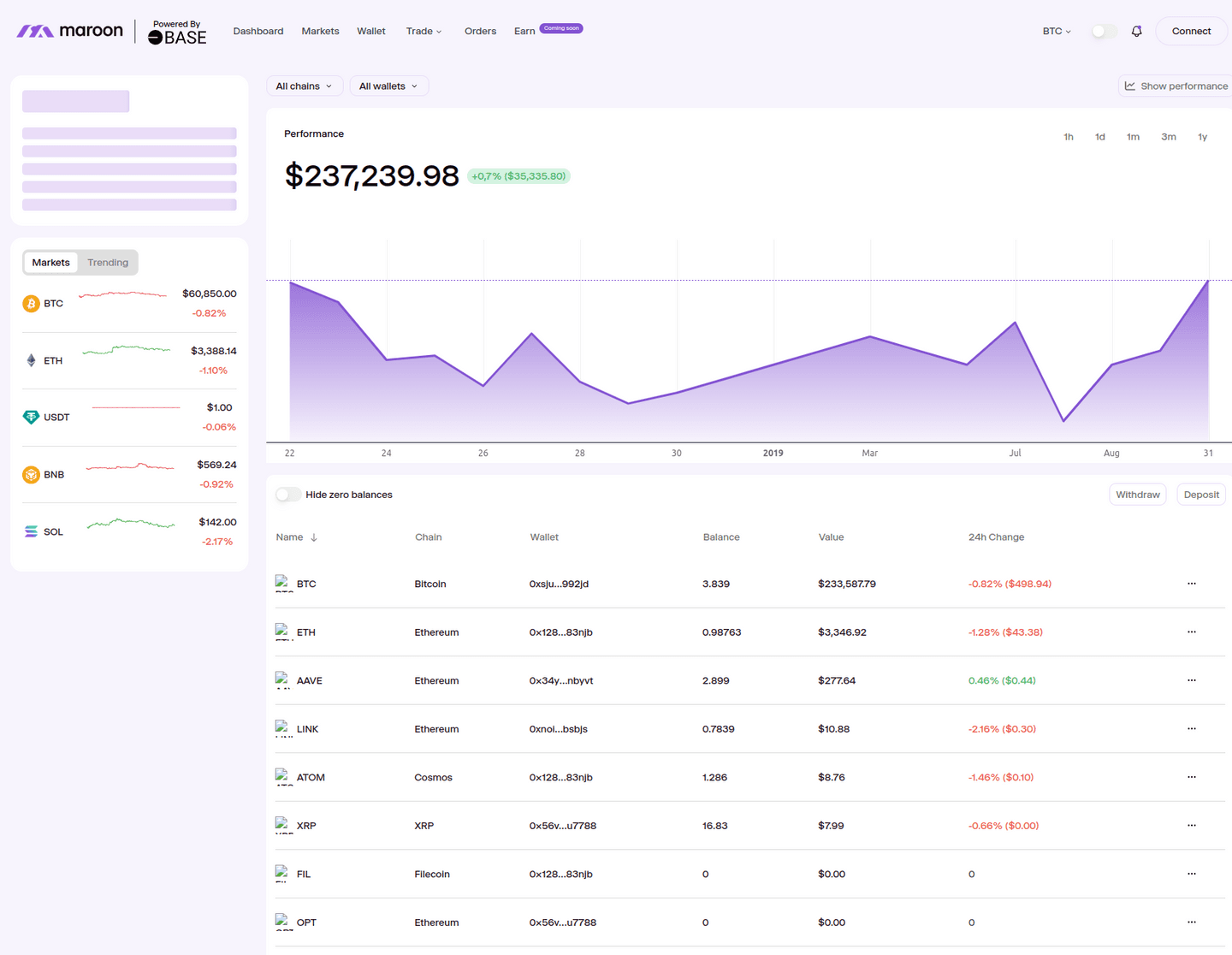Image resolution: width=1232 pixels, height=955 pixels.
Task: Click the Coming soon badge
Action: coord(561,28)
